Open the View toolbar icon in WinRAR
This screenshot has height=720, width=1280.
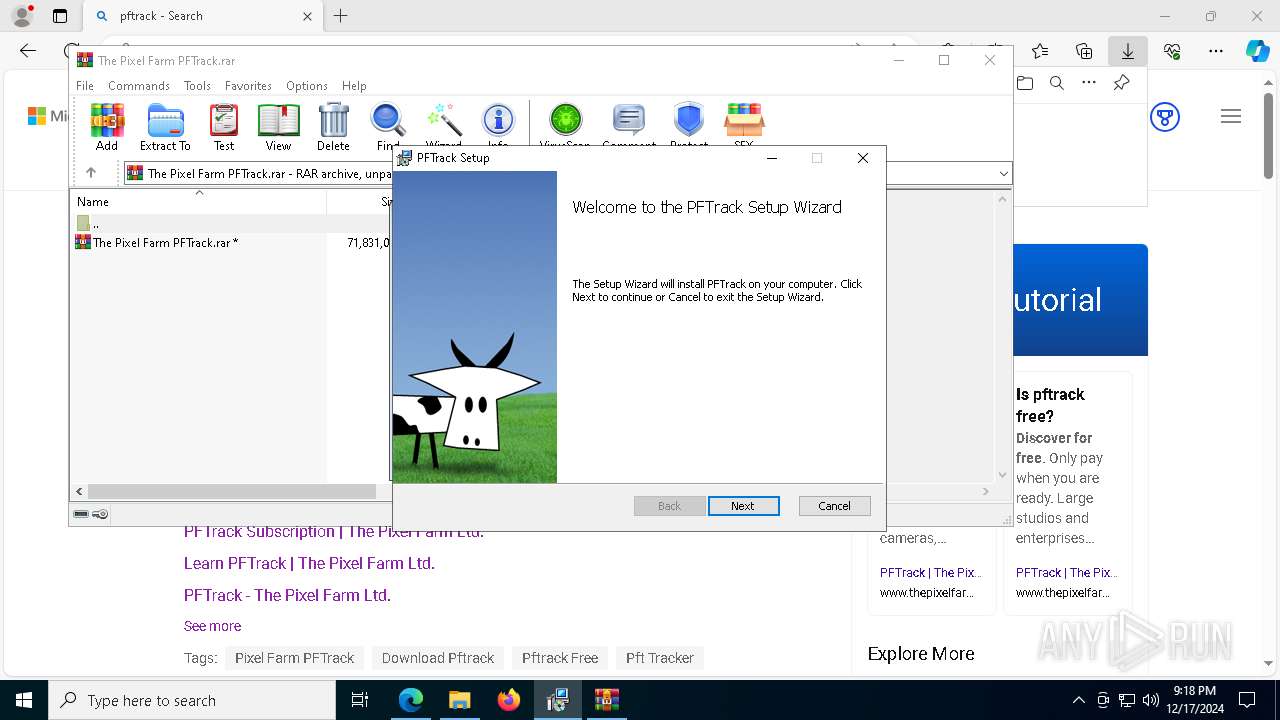[x=278, y=126]
